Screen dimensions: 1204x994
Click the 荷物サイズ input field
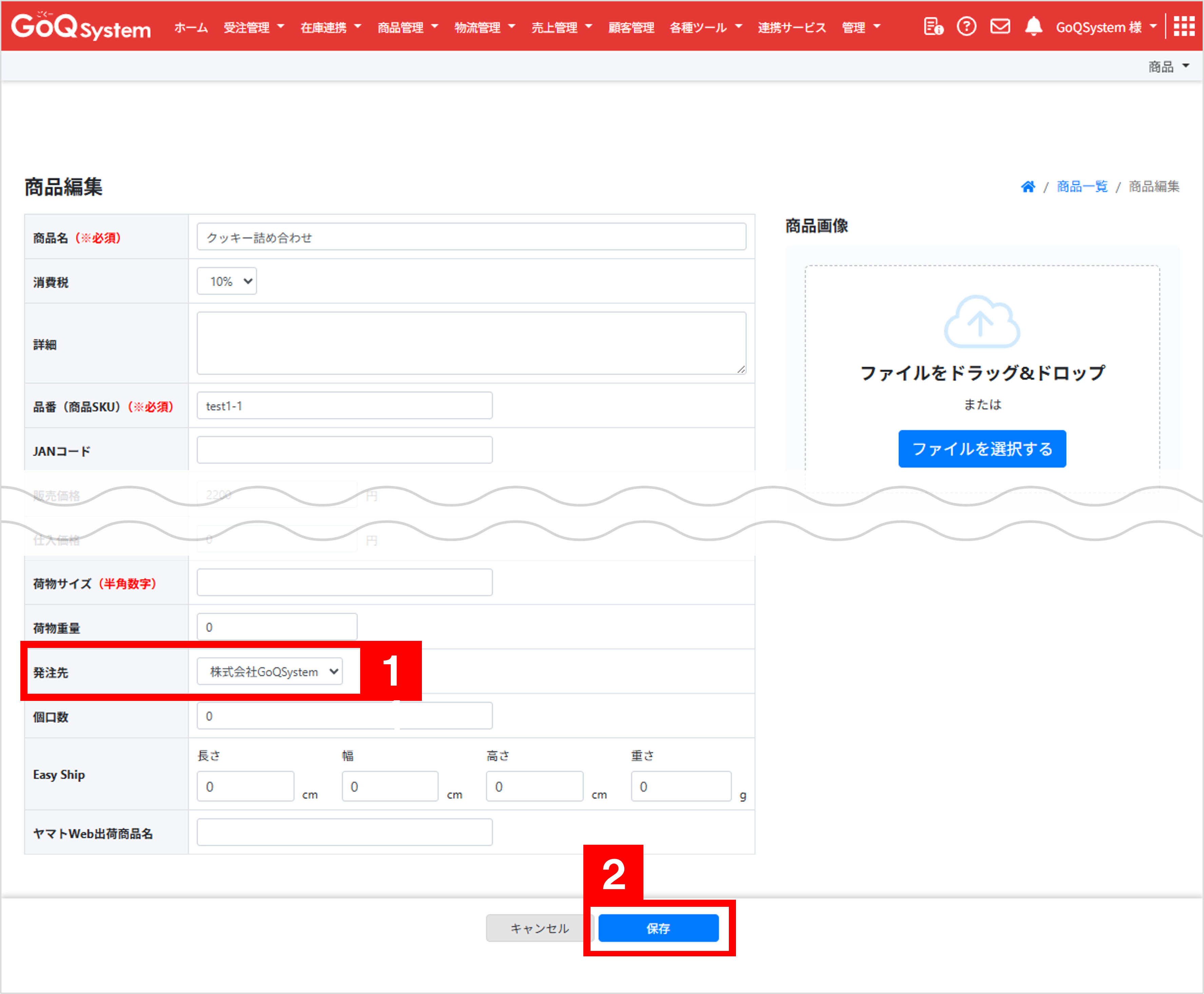coord(344,582)
